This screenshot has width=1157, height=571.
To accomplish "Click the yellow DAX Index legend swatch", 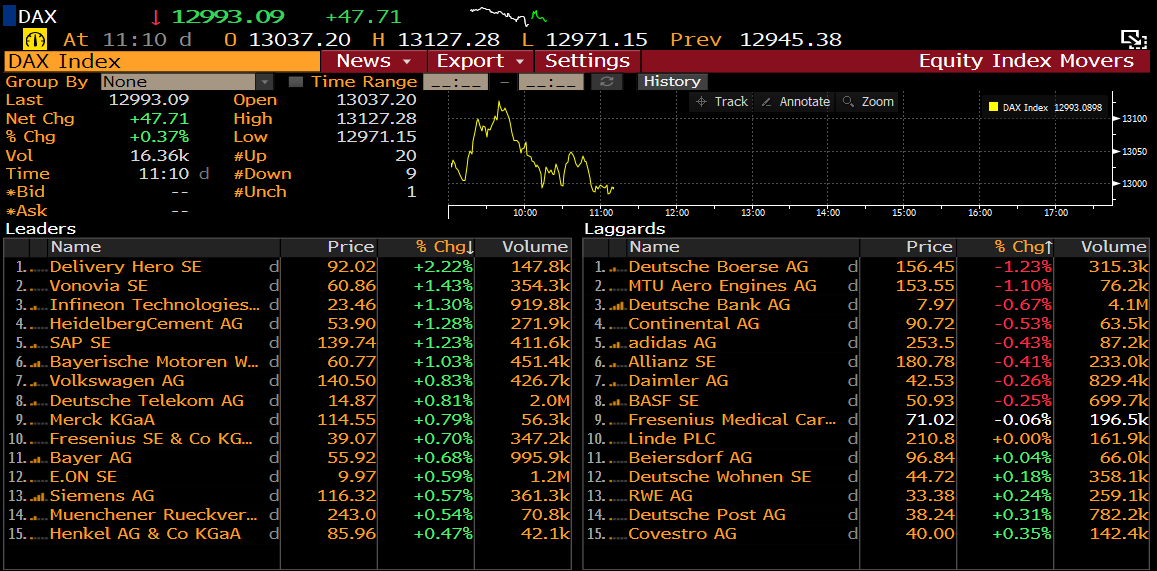I will (993, 108).
